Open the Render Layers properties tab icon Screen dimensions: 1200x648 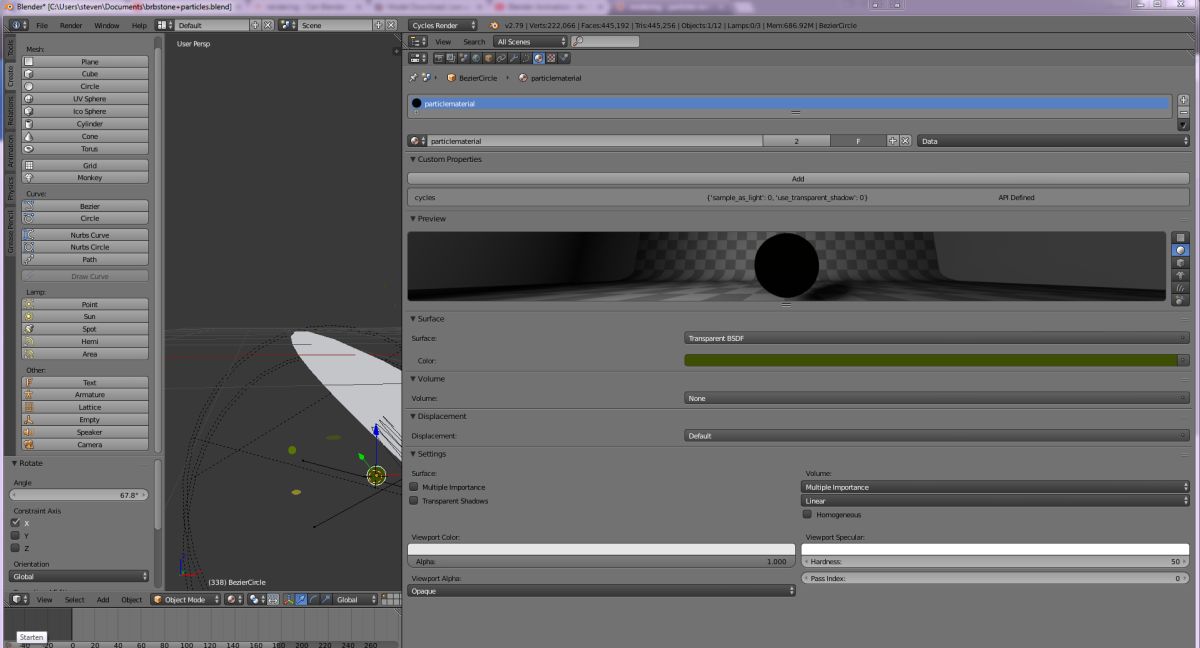click(450, 58)
